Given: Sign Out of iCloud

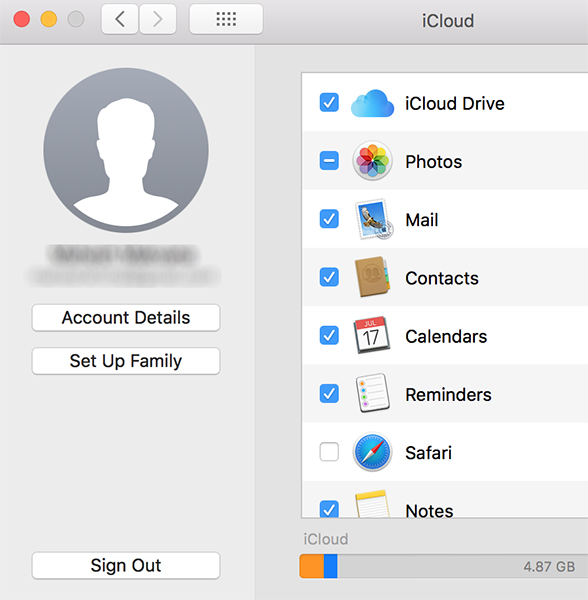Looking at the screenshot, I should 126,566.
